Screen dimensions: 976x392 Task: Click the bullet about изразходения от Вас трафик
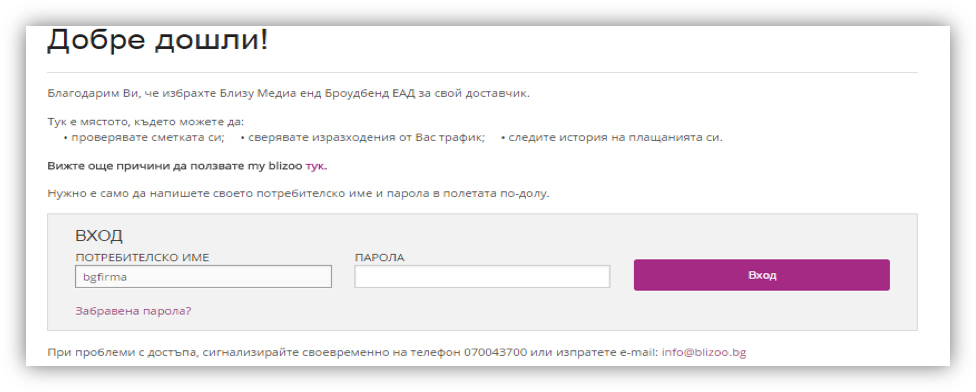362,138
